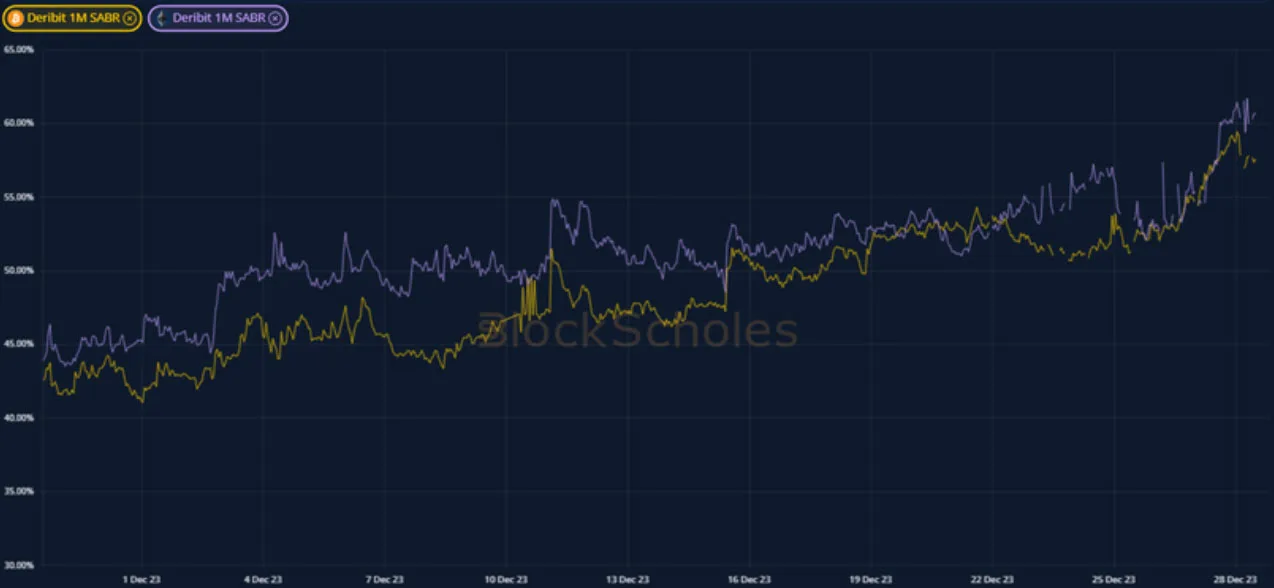Click the 25 Dec 23 date label
The width and height of the screenshot is (1274, 588).
pos(1113,579)
